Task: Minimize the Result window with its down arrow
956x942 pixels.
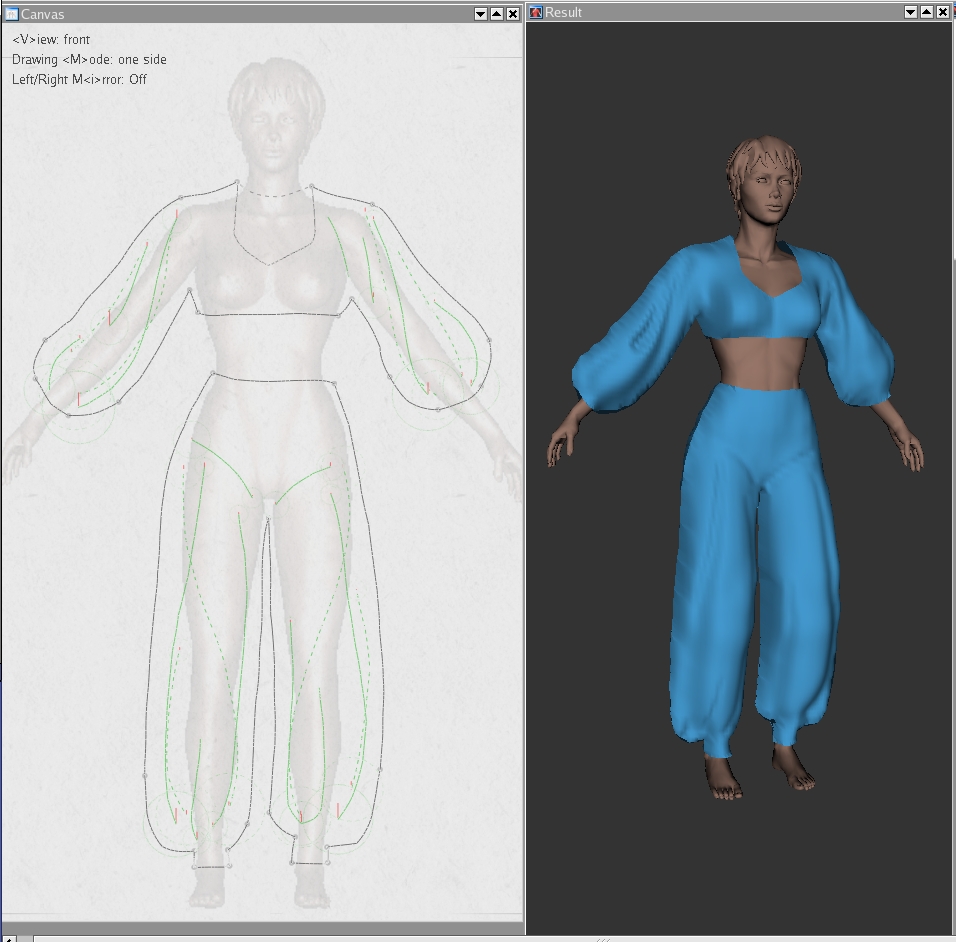Action: 911,12
